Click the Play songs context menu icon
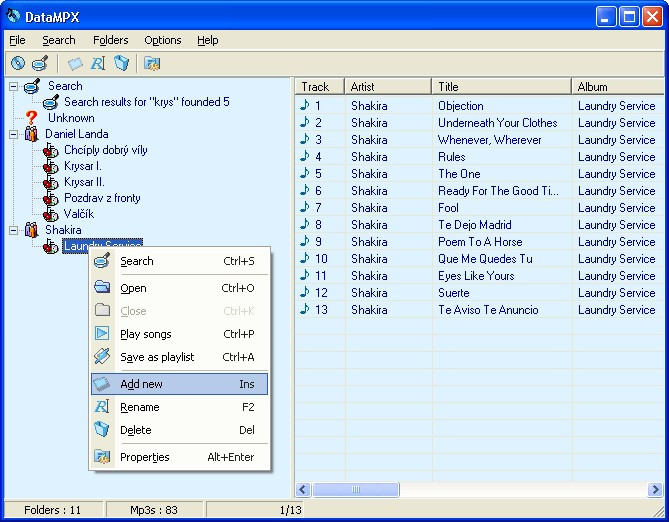 [x=102, y=333]
